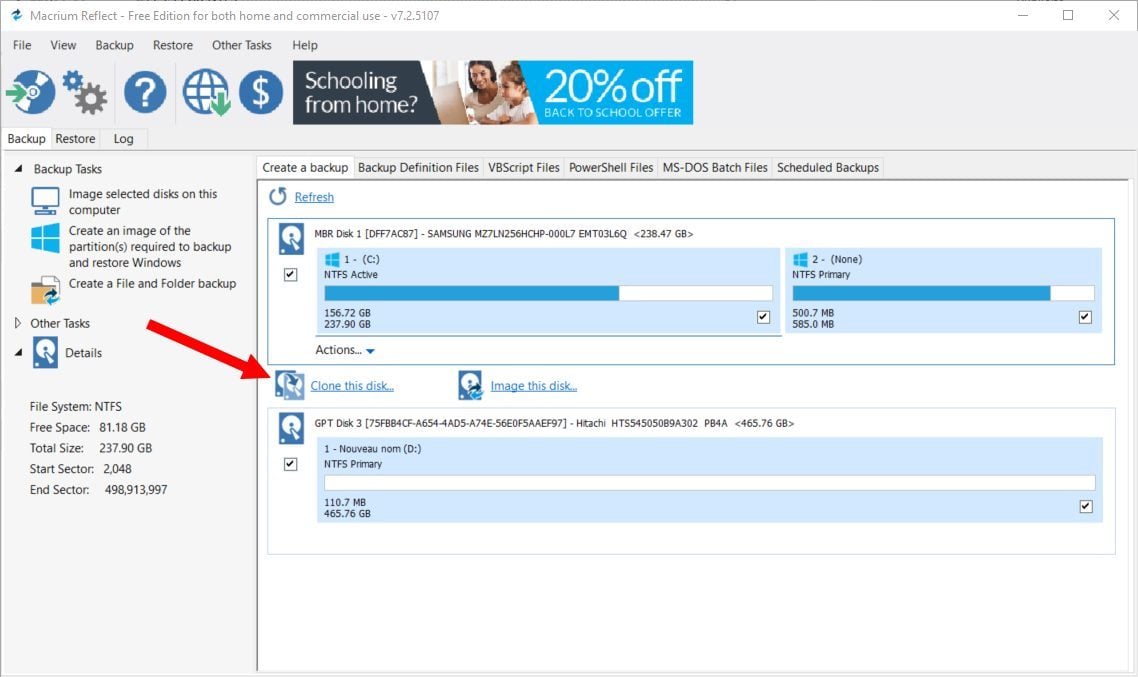Image resolution: width=1138 pixels, height=677 pixels.
Task: Click the Image this disk link
Action: tap(533, 385)
